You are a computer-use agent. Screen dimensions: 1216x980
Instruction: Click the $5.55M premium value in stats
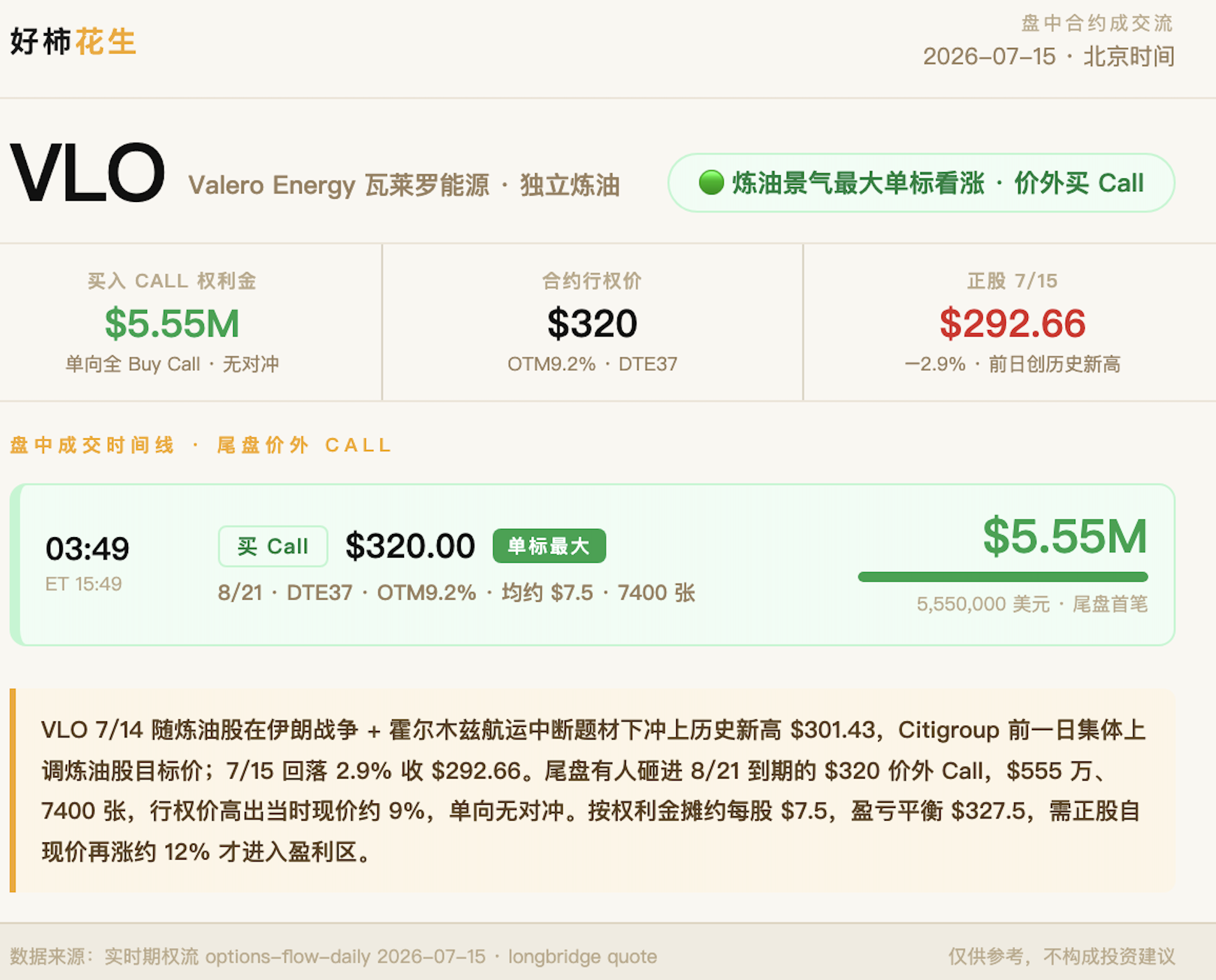172,323
